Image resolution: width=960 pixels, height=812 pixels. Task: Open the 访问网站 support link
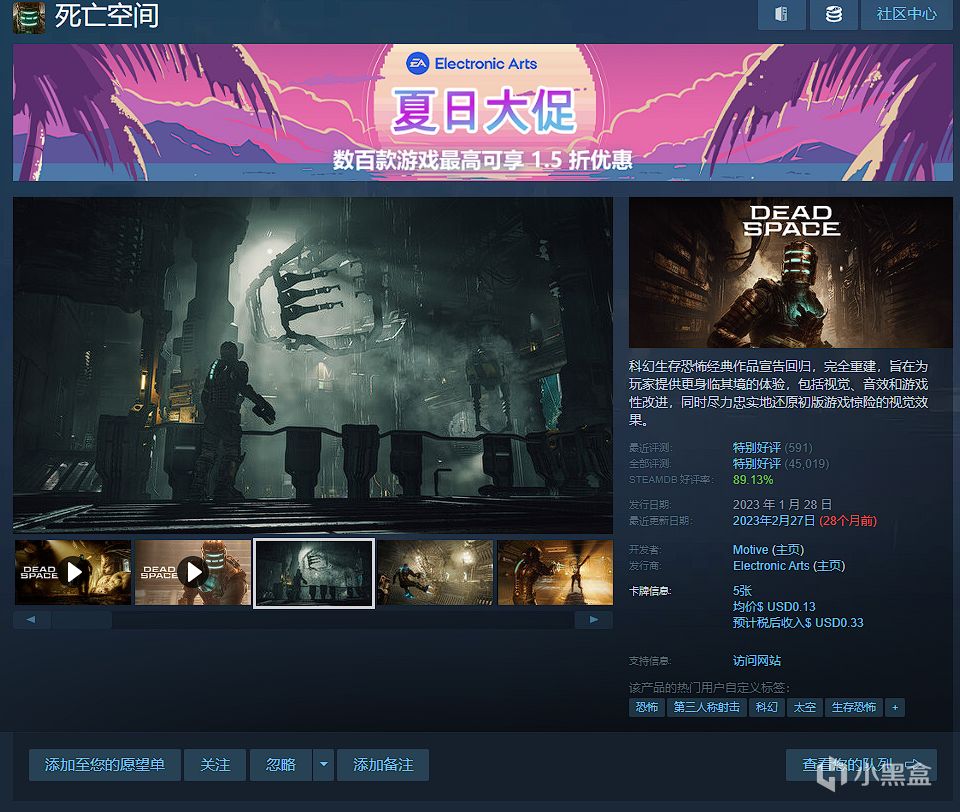pos(757,661)
